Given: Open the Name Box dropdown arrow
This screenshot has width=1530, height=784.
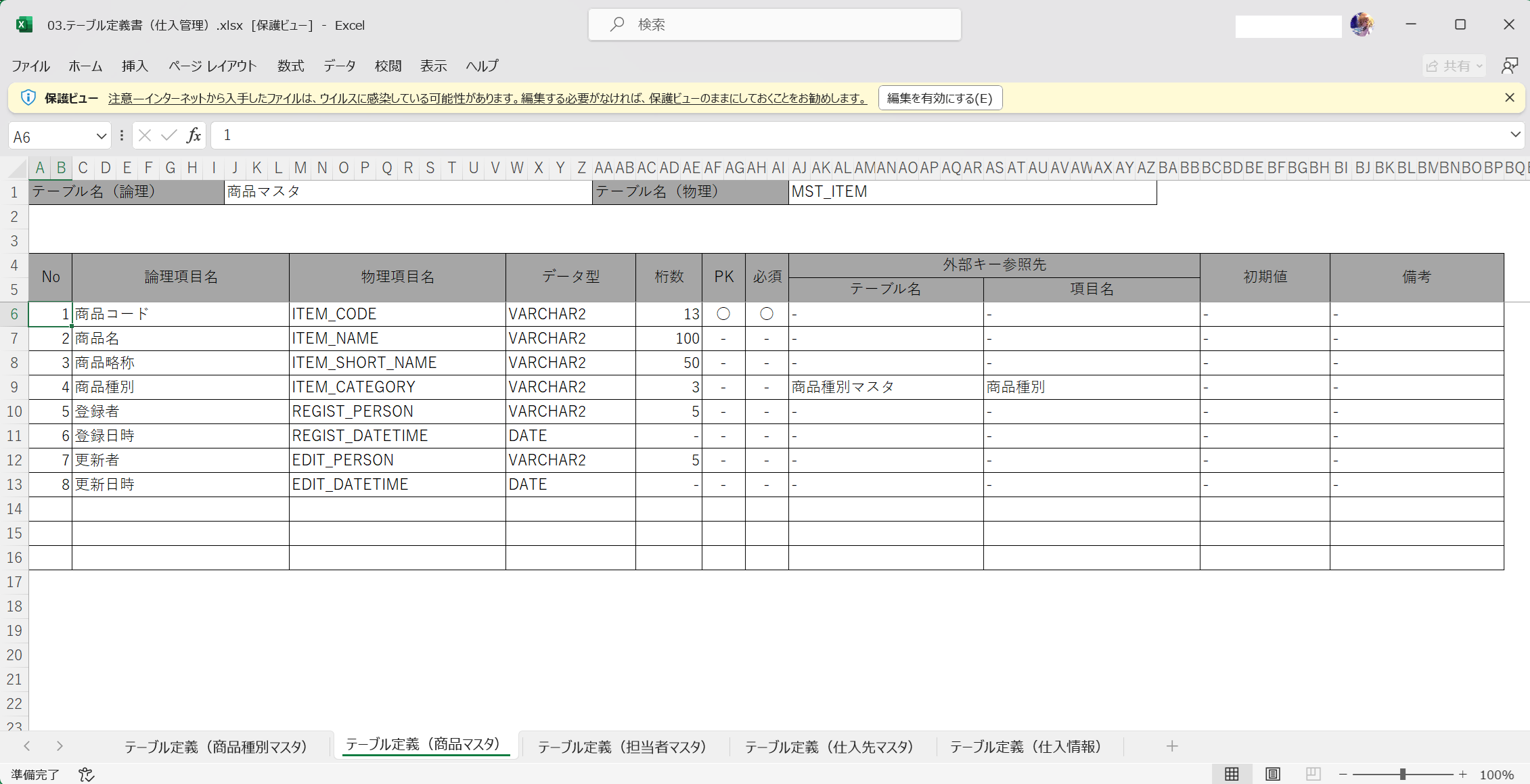Looking at the screenshot, I should point(102,136).
